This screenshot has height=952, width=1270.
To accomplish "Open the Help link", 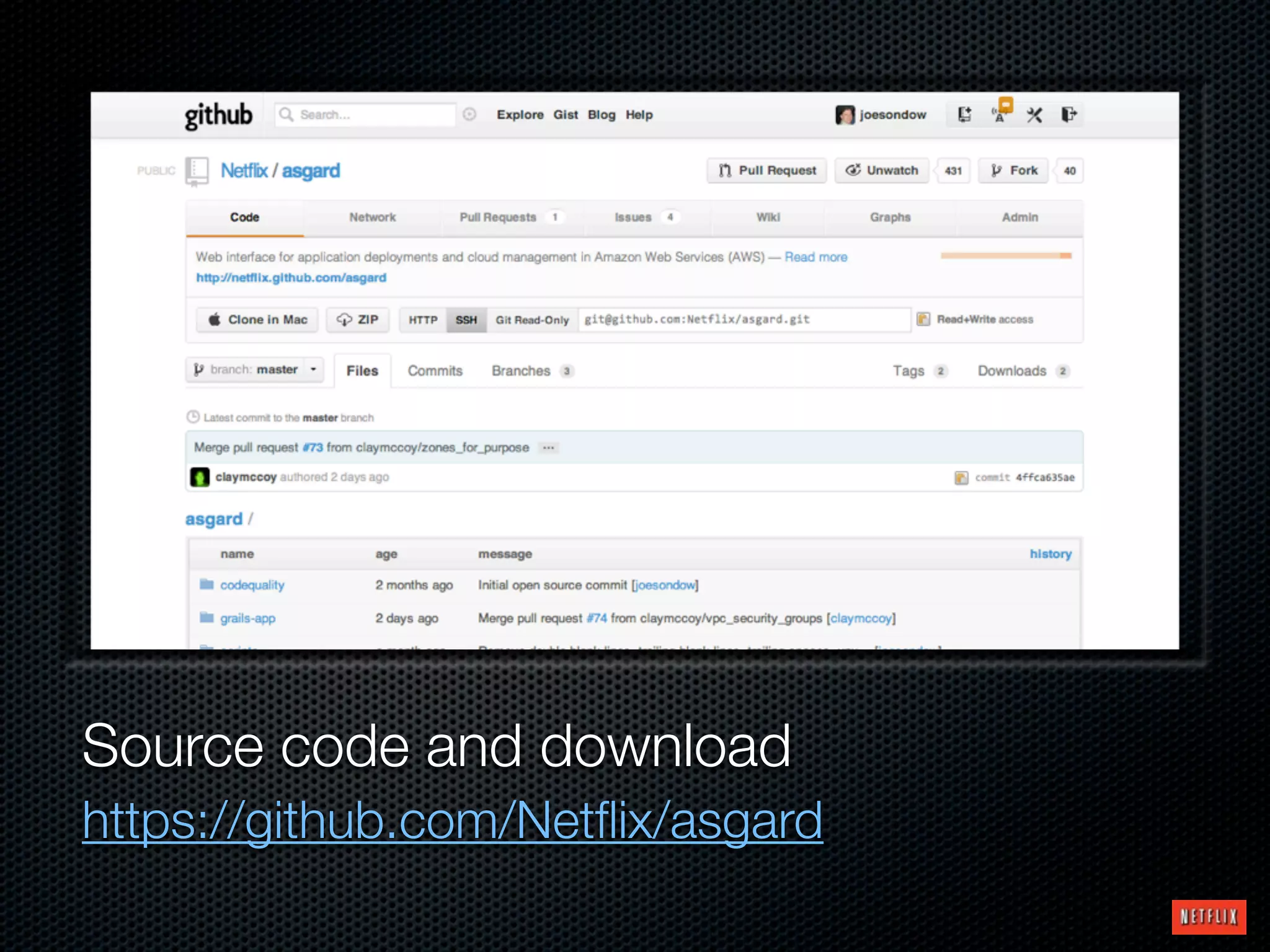I will click(639, 115).
